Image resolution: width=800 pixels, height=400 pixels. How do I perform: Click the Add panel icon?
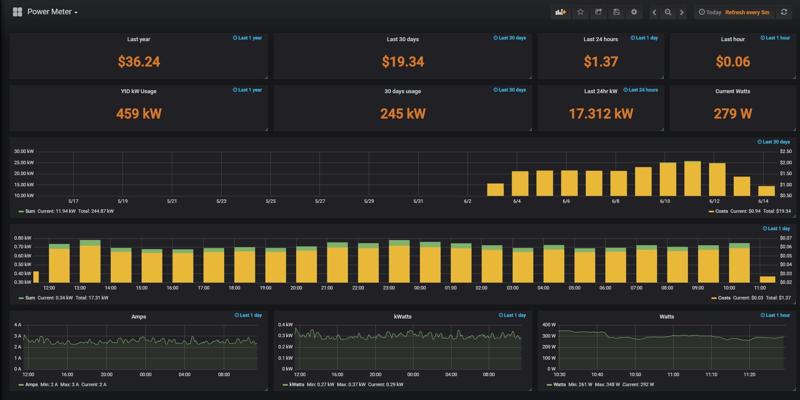(x=560, y=12)
